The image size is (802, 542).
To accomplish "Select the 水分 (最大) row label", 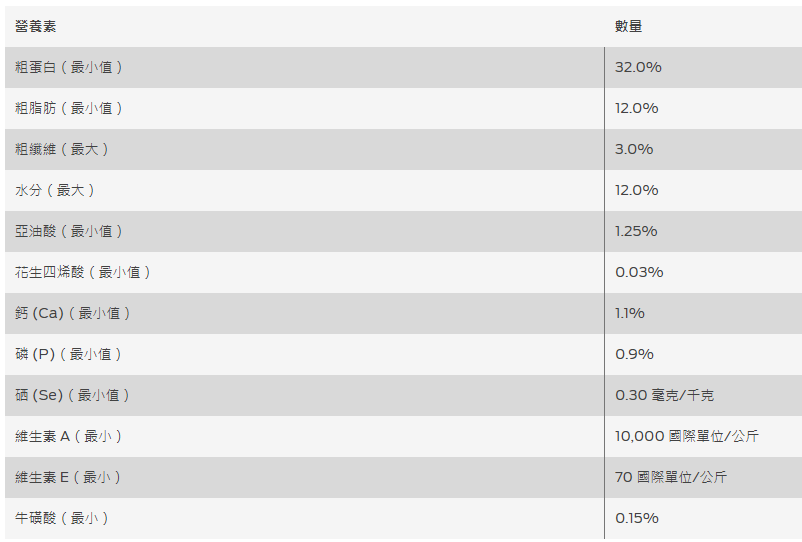I will tap(55, 190).
